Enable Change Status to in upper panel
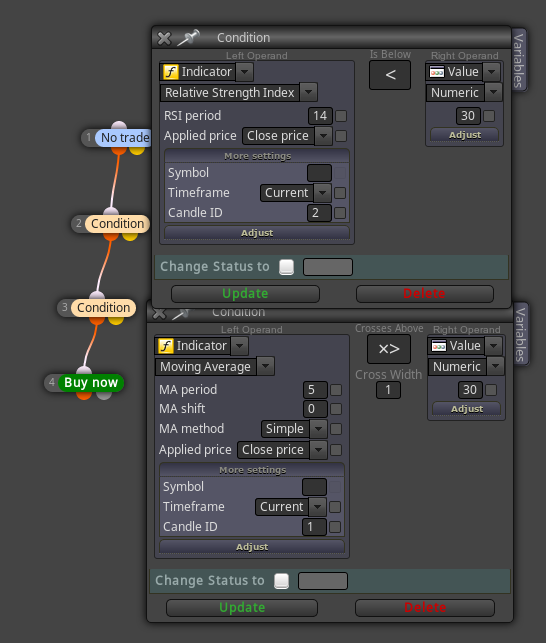This screenshot has height=643, width=546. click(286, 267)
